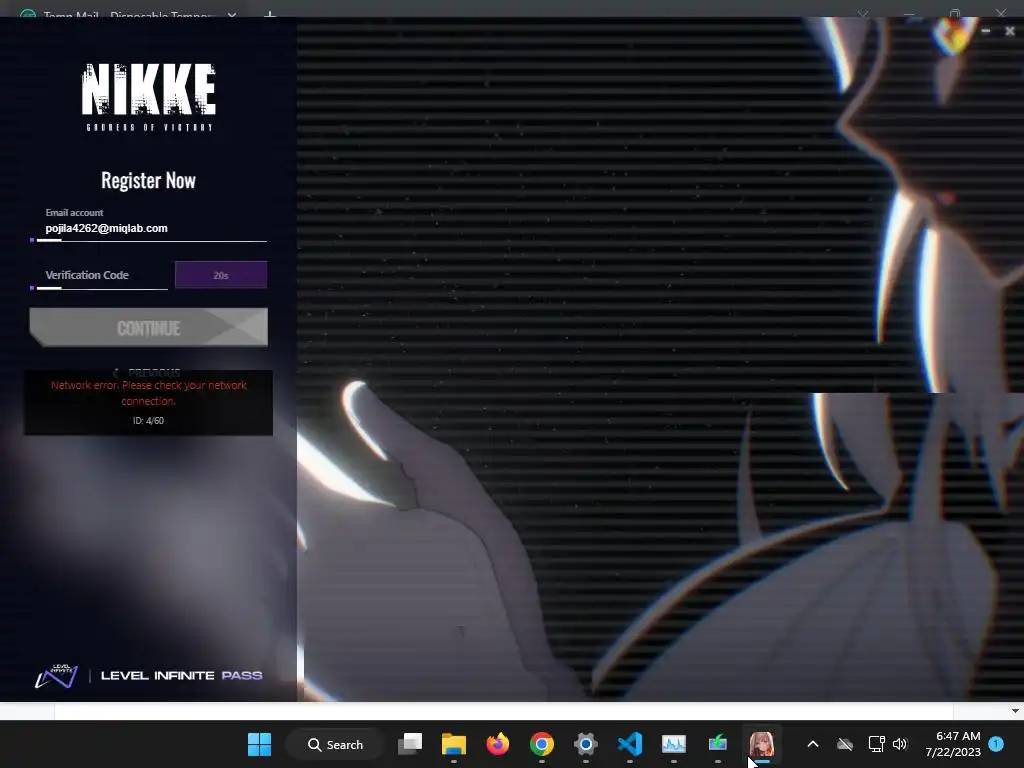Minimize the NIKKE launcher window
The width and height of the screenshot is (1024, 768).
pos(986,31)
